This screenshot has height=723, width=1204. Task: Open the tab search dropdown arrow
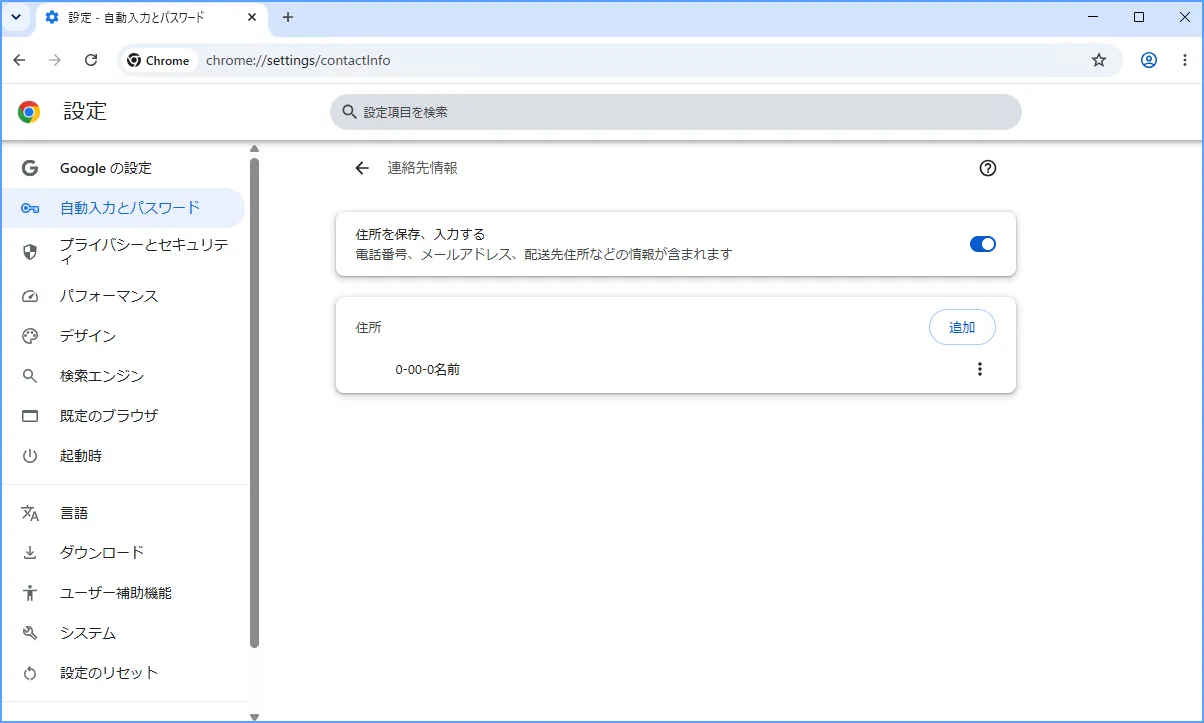point(16,17)
